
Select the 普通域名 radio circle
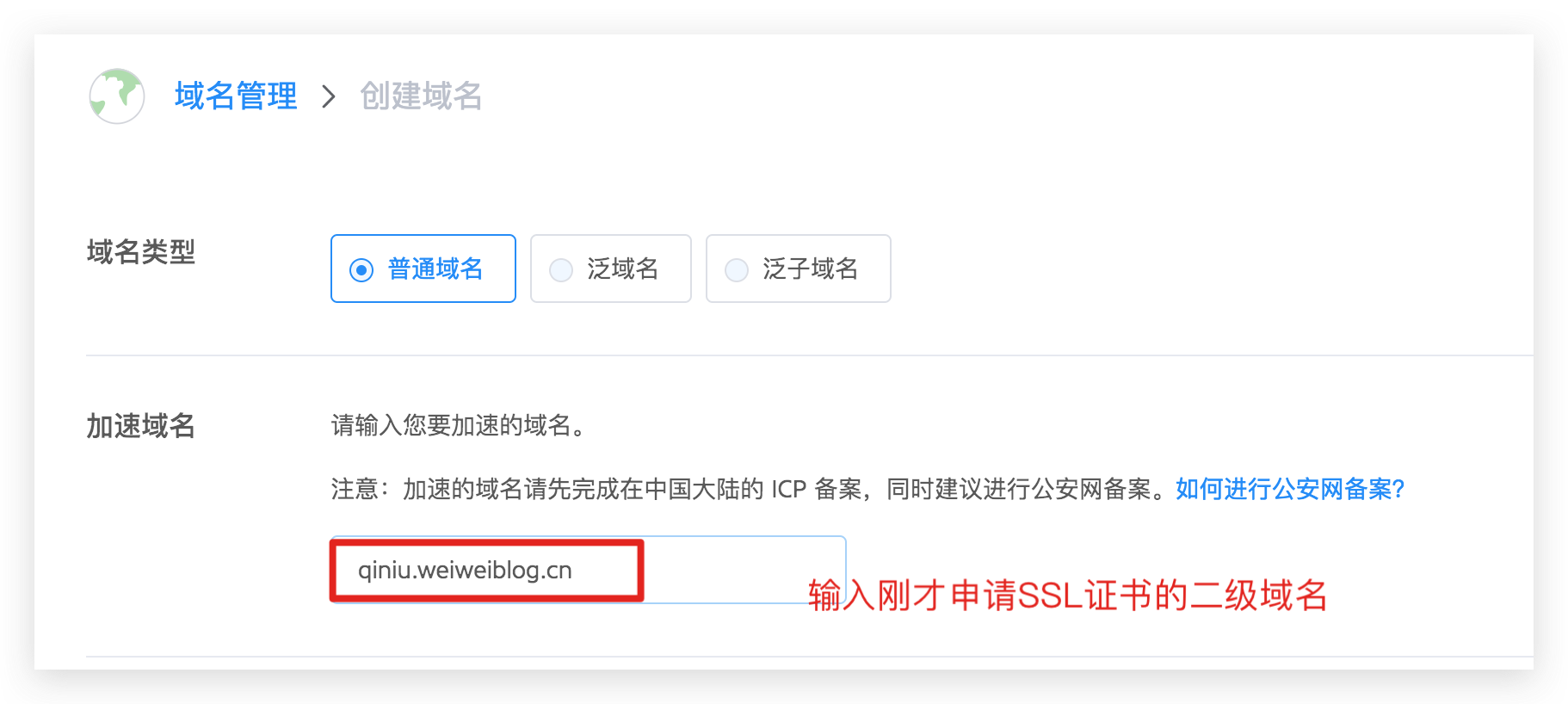click(x=361, y=270)
